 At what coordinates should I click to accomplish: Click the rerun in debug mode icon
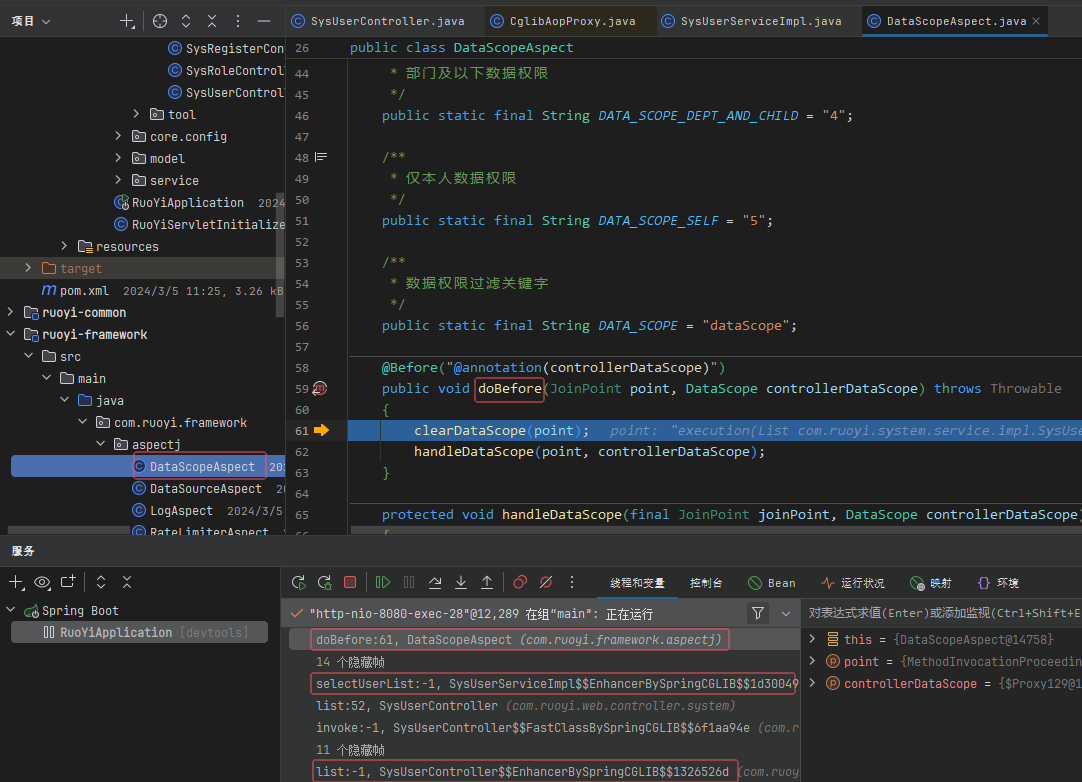tap(324, 583)
